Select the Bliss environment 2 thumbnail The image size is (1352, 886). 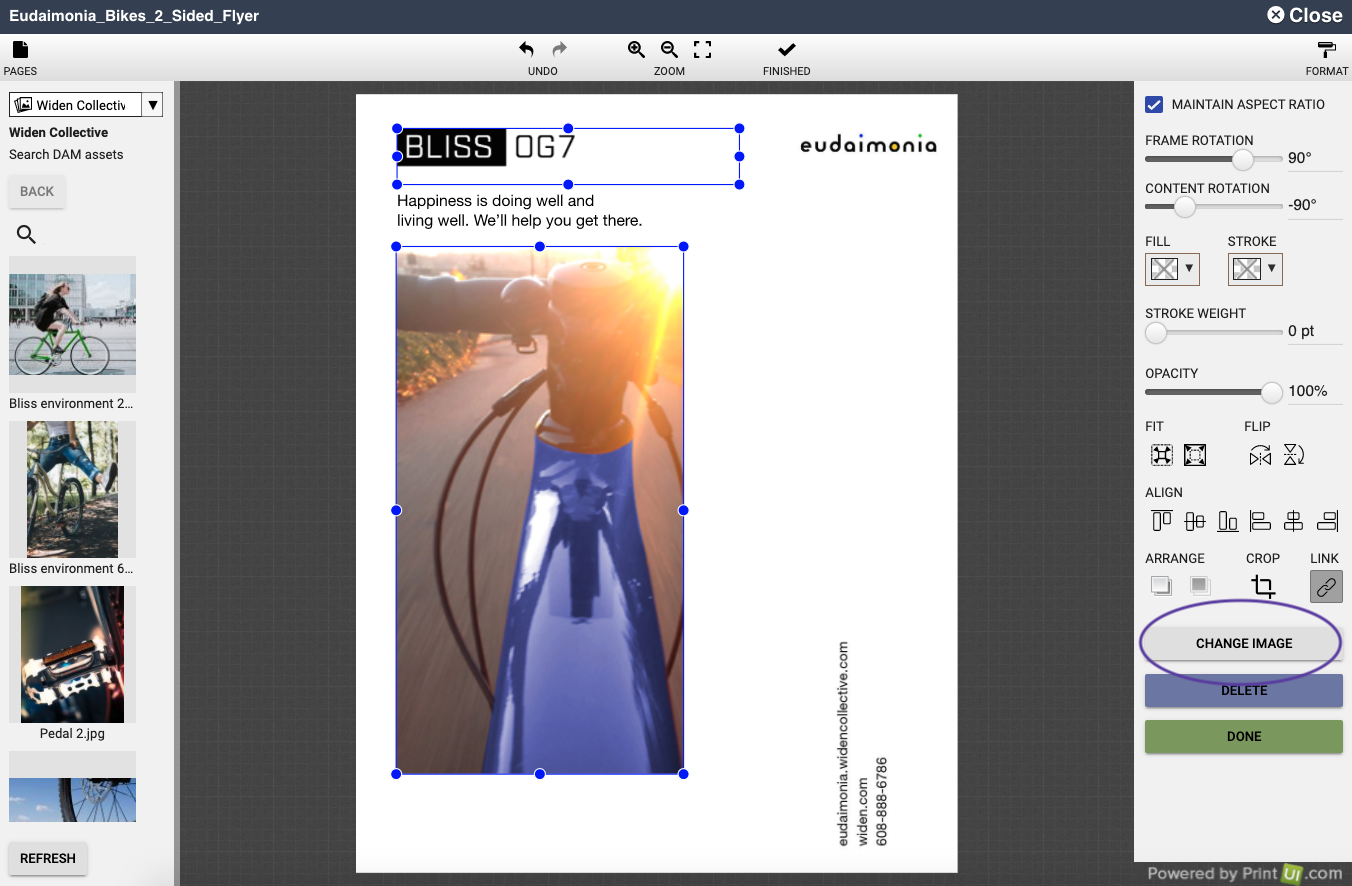72,324
